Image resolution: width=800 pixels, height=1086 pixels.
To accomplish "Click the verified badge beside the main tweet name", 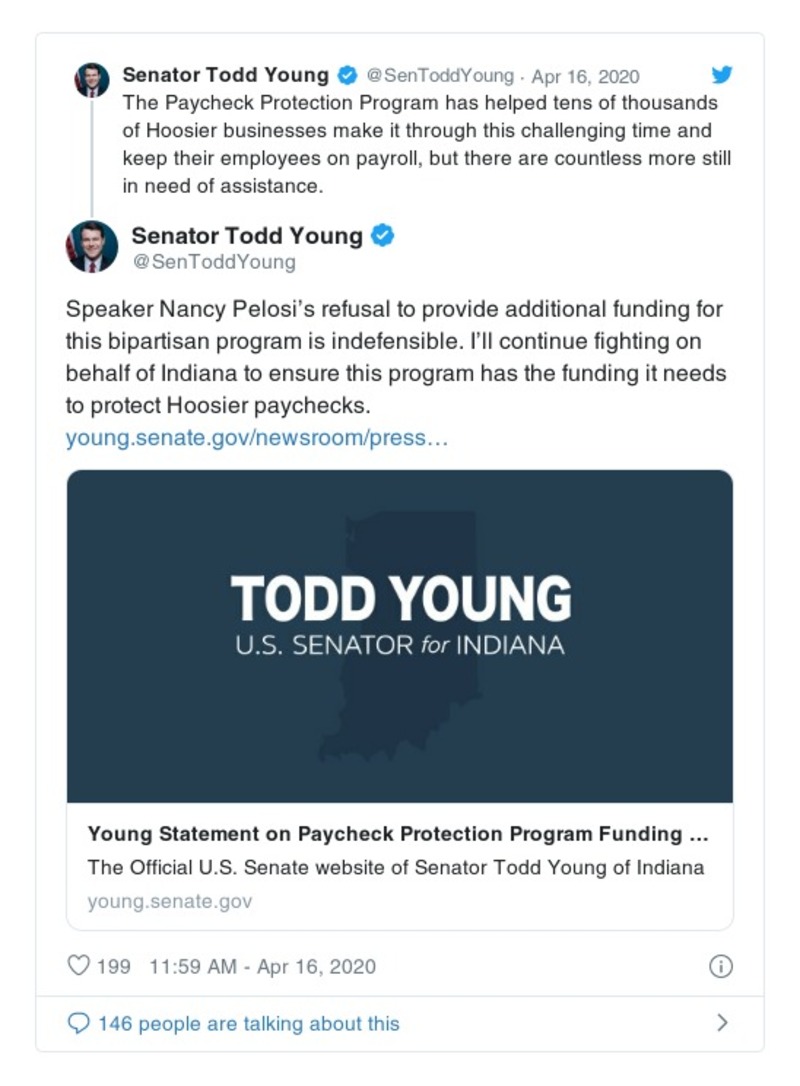I will pyautogui.click(x=383, y=236).
